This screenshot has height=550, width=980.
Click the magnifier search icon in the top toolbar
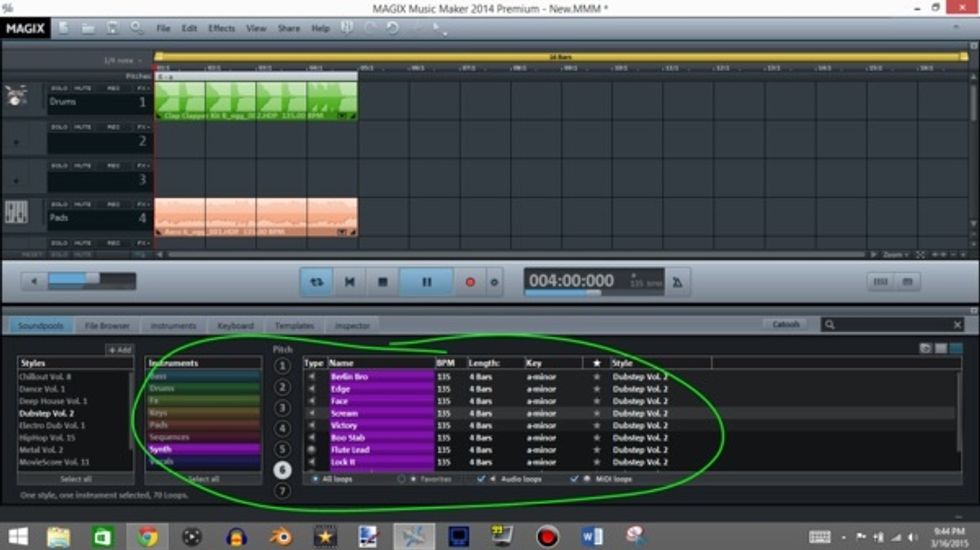click(x=136, y=28)
